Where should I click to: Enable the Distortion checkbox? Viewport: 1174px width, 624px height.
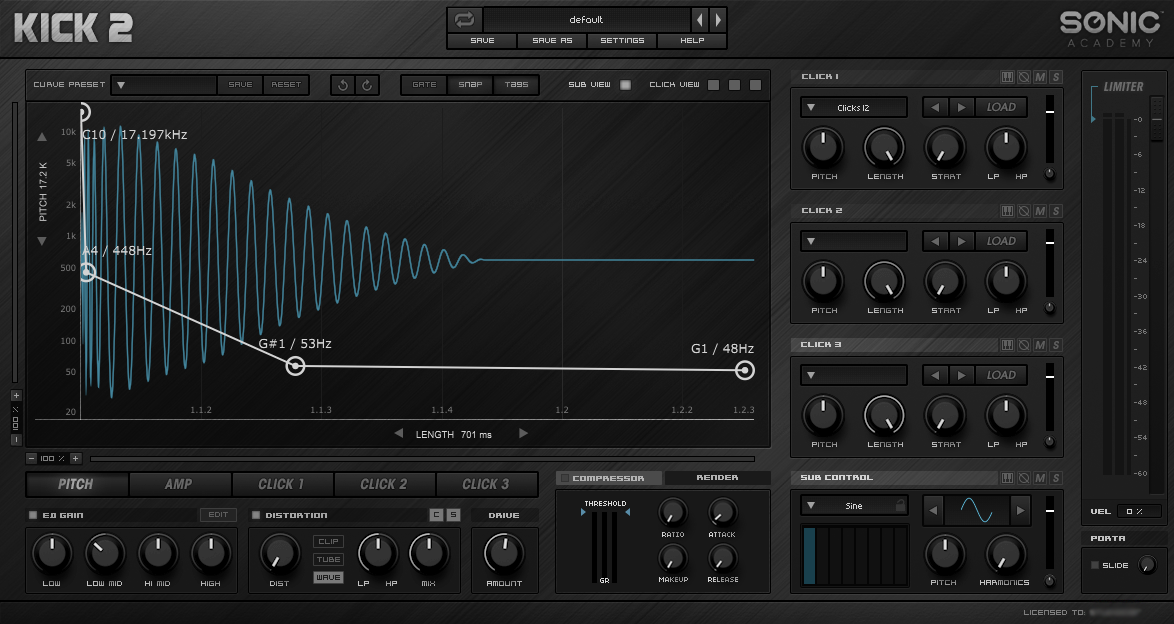coord(256,515)
